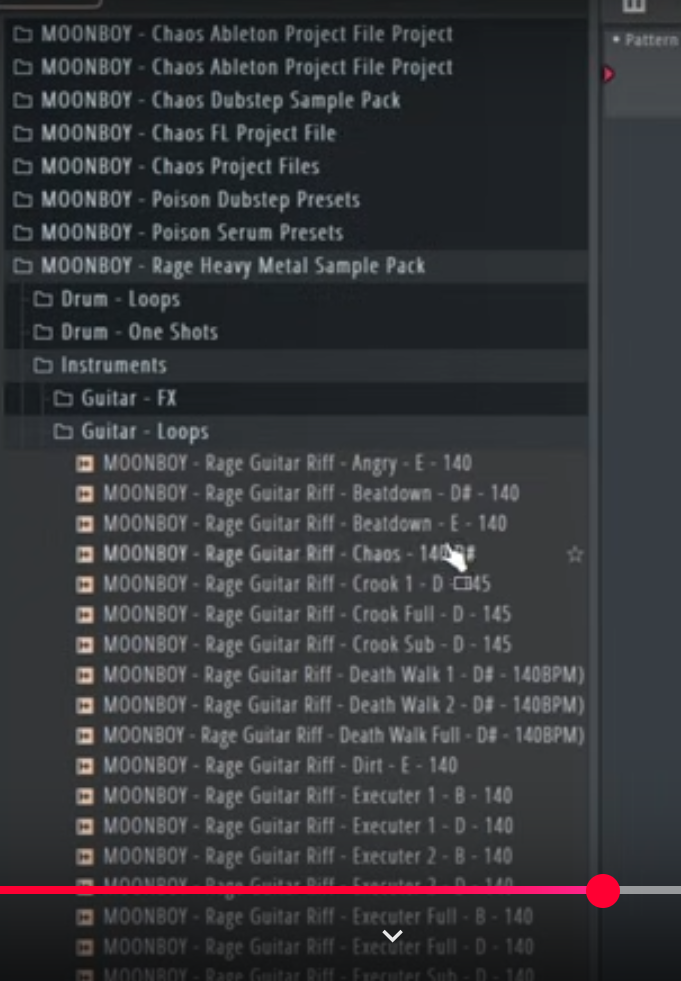Click the waveform icon next to Dirt riff

point(84,766)
